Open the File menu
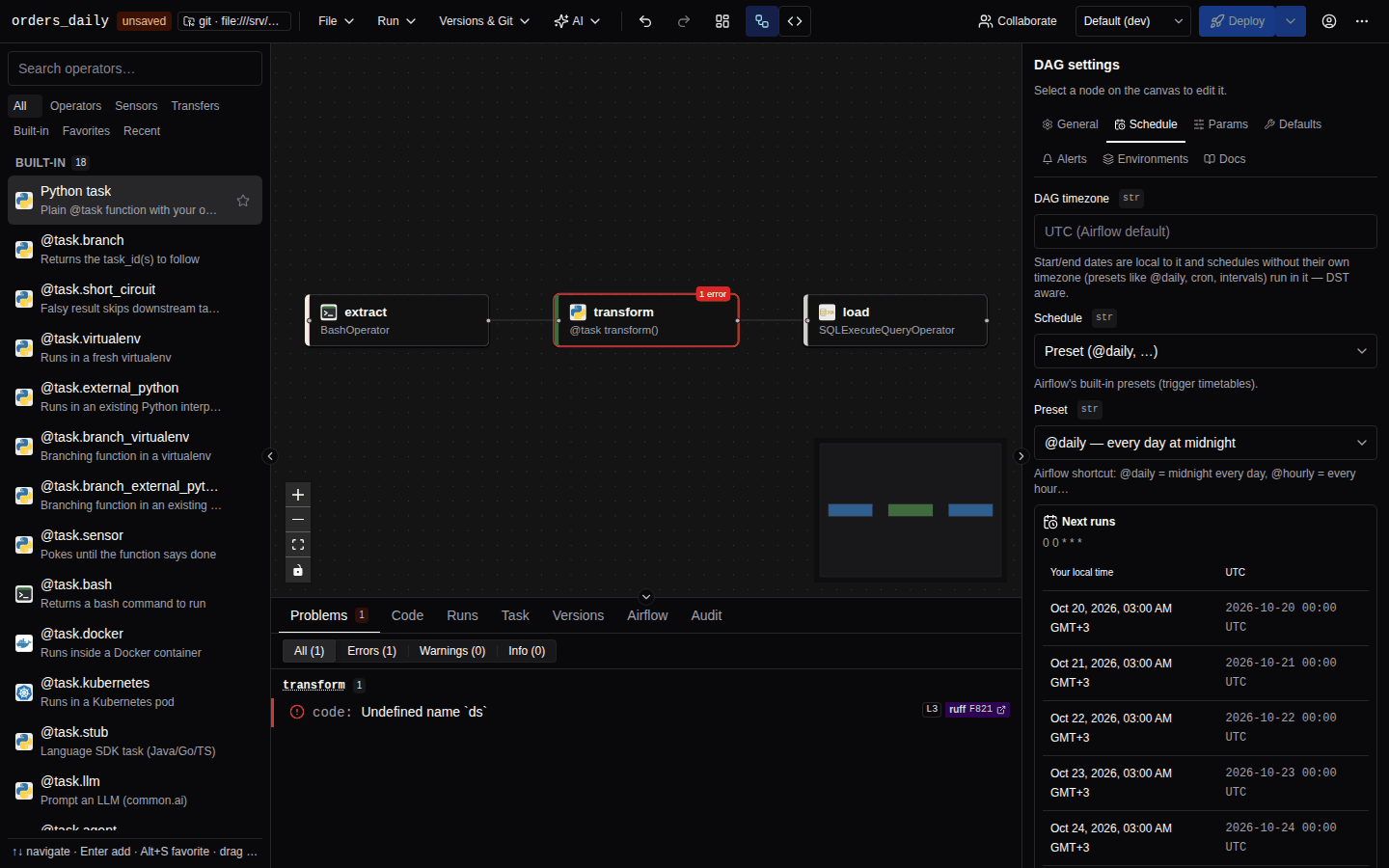Screen dimensions: 1389x868 click(336, 21)
